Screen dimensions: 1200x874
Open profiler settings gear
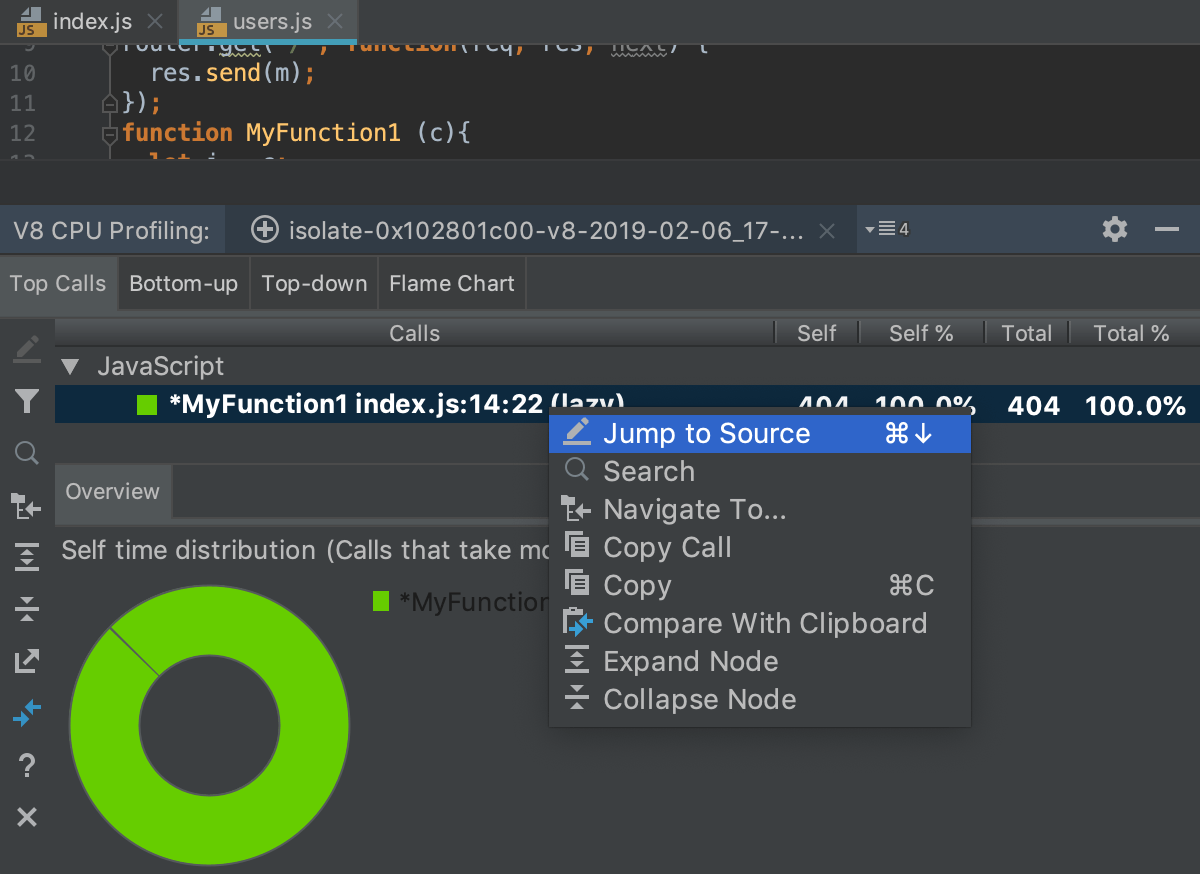click(1114, 229)
